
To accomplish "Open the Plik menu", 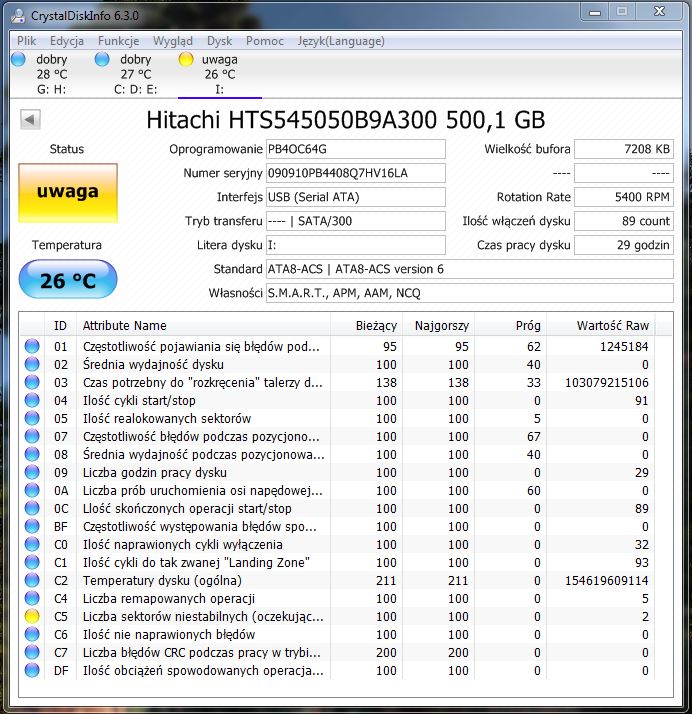I will (x=26, y=41).
